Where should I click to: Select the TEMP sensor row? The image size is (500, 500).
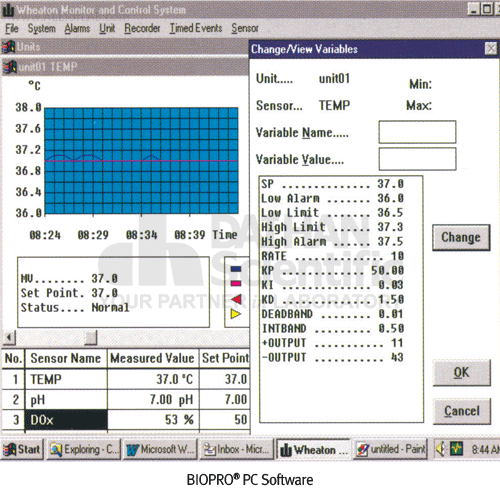tap(126, 379)
